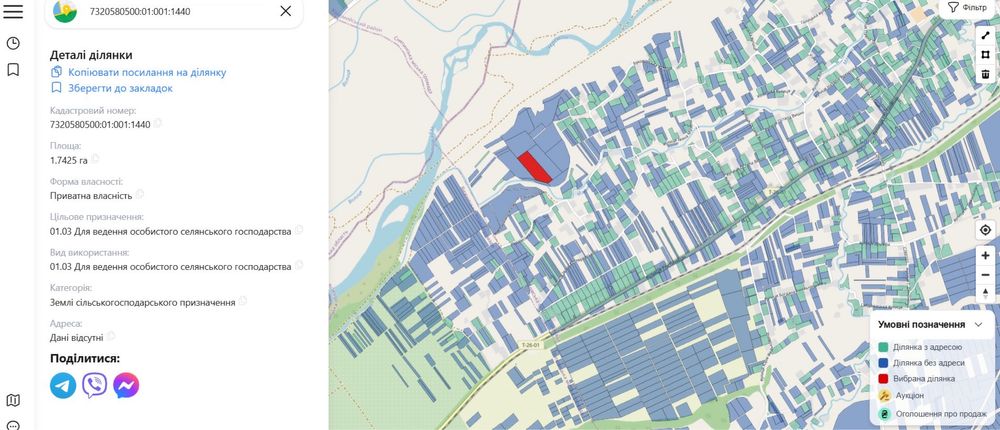The image size is (1000, 430).
Task: Click the Землі сільськогосподарського призначення text
Action: point(143,302)
